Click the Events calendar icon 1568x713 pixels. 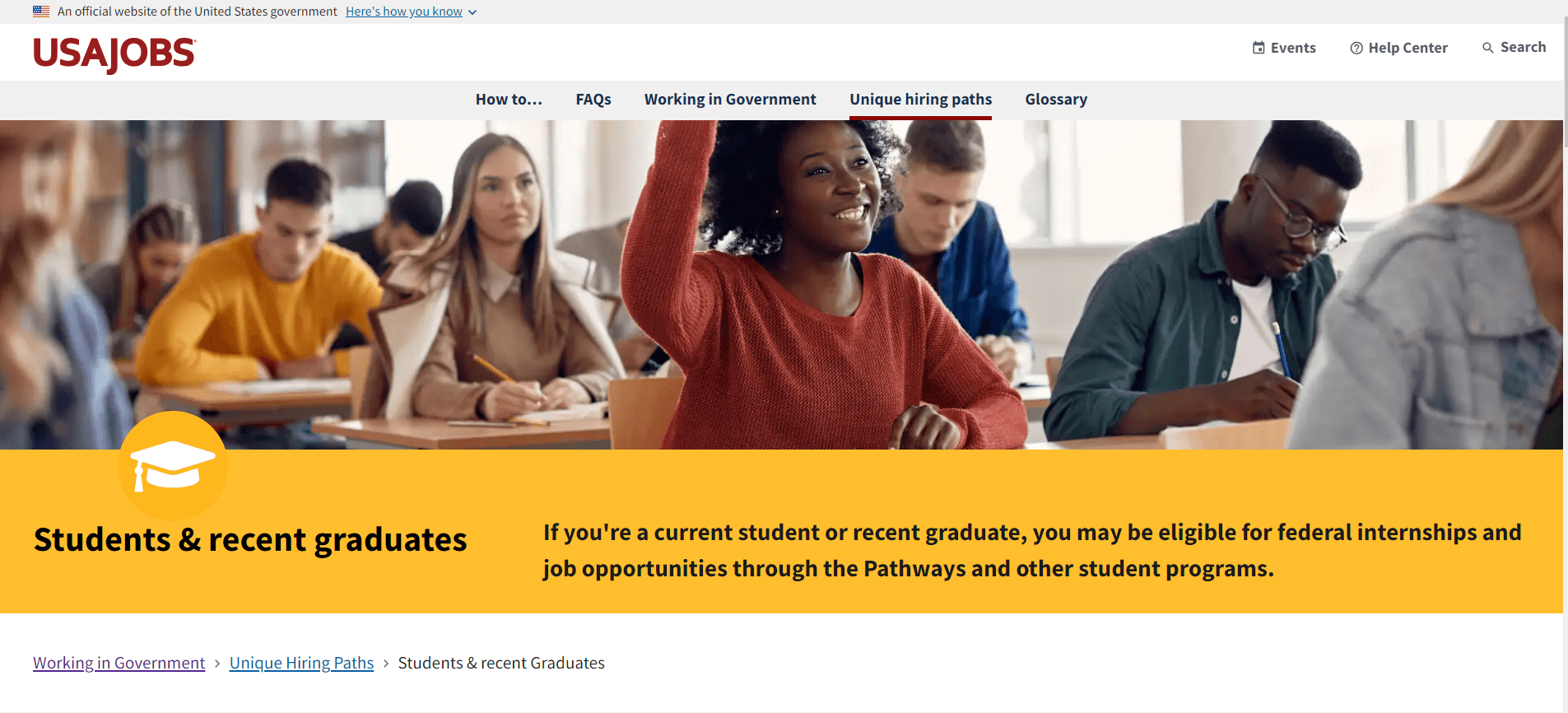1259,48
